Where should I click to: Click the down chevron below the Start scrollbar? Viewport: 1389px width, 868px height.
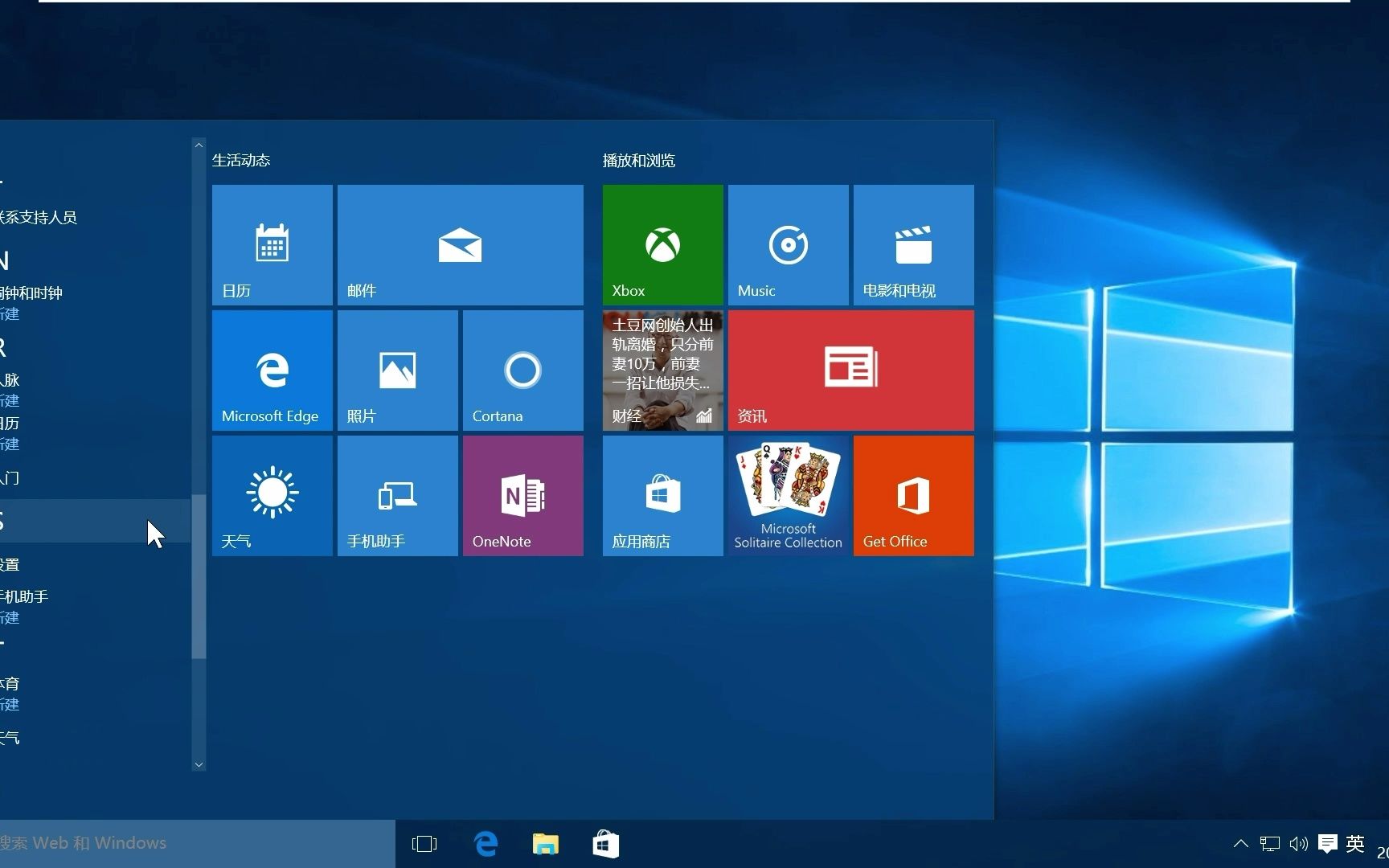click(199, 764)
